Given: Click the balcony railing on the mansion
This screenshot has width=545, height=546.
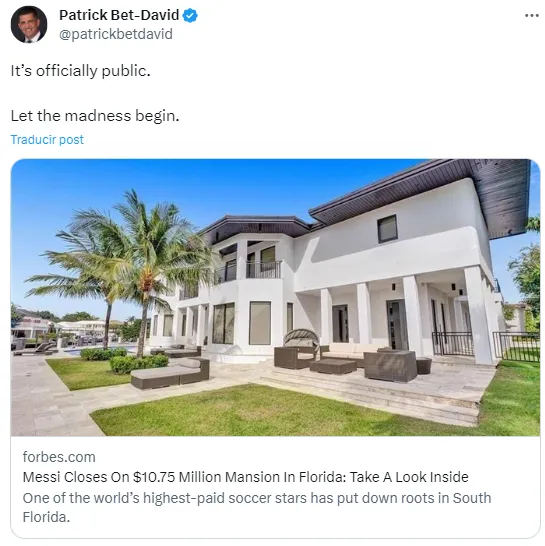Looking at the screenshot, I should click(263, 270).
